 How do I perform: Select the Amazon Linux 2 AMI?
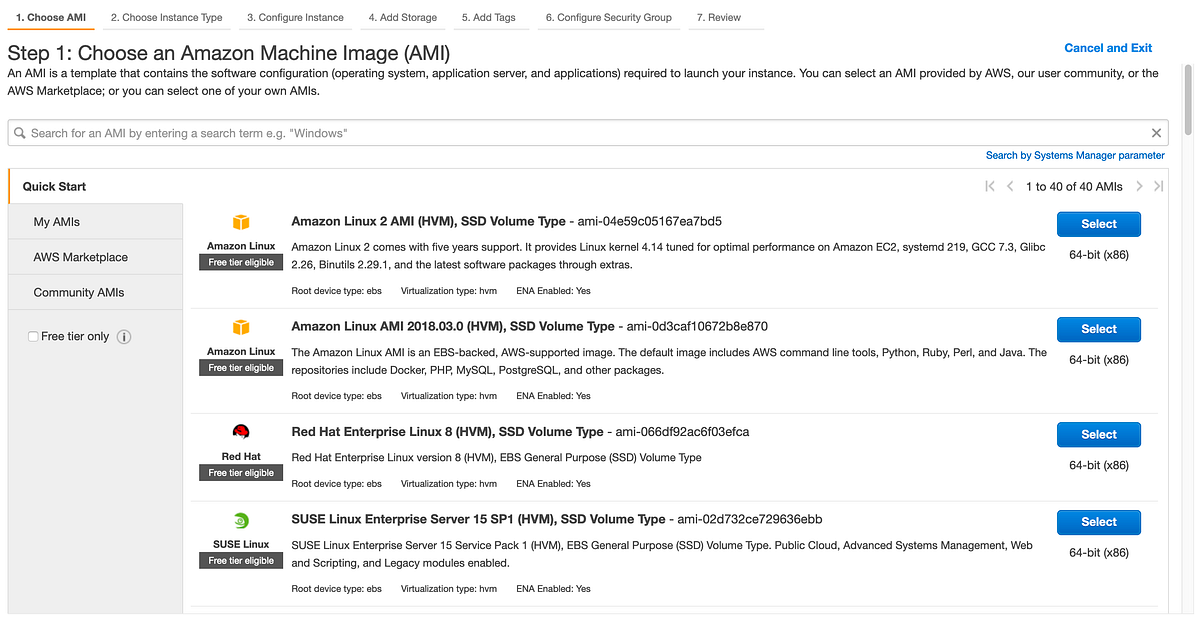click(x=1098, y=223)
